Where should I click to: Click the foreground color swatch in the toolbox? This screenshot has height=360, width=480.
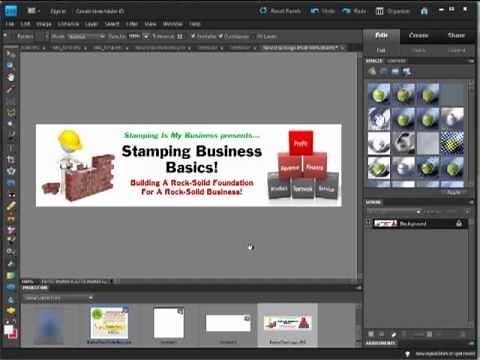click(8, 329)
